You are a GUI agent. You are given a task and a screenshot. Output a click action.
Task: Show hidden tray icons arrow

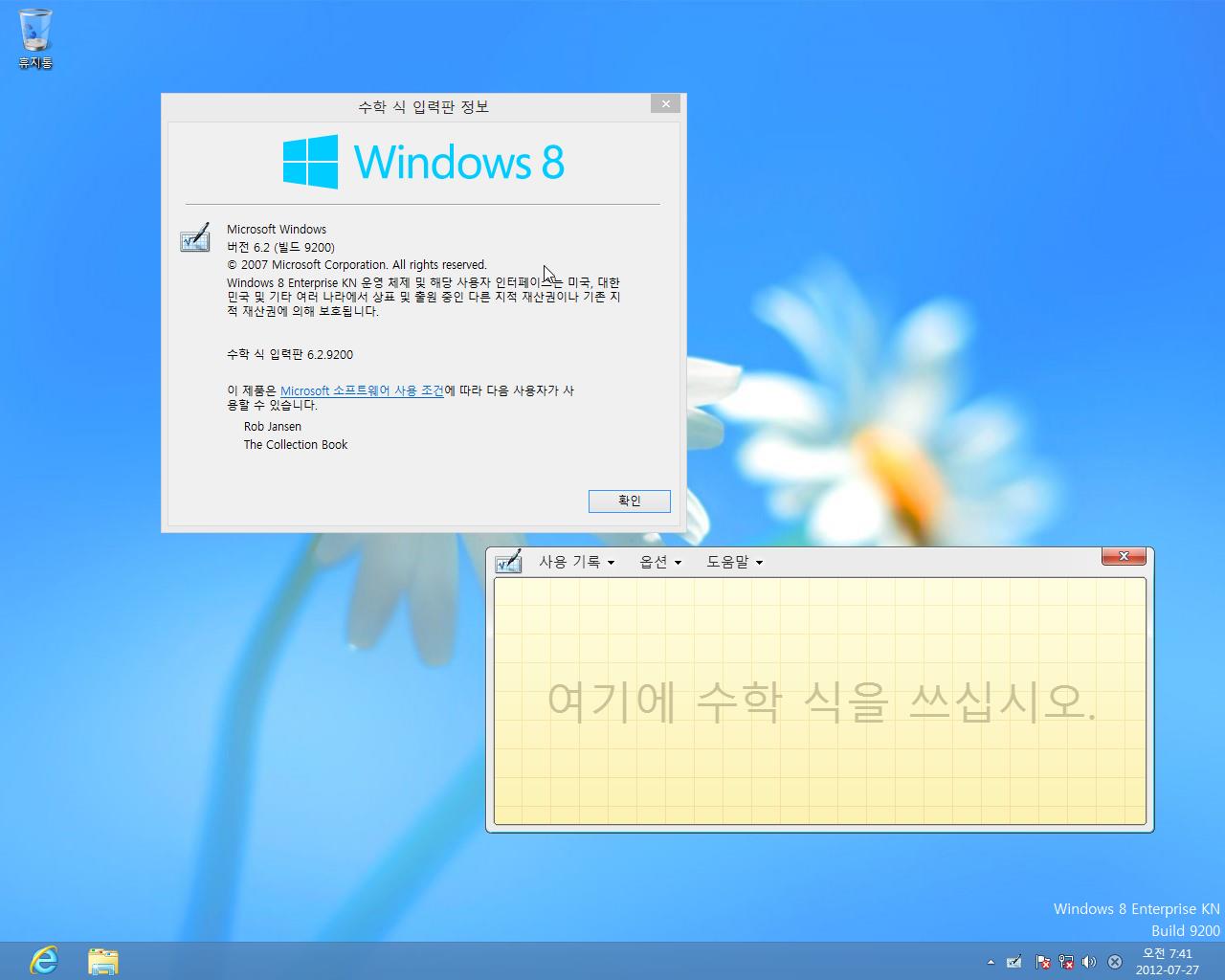[991, 962]
